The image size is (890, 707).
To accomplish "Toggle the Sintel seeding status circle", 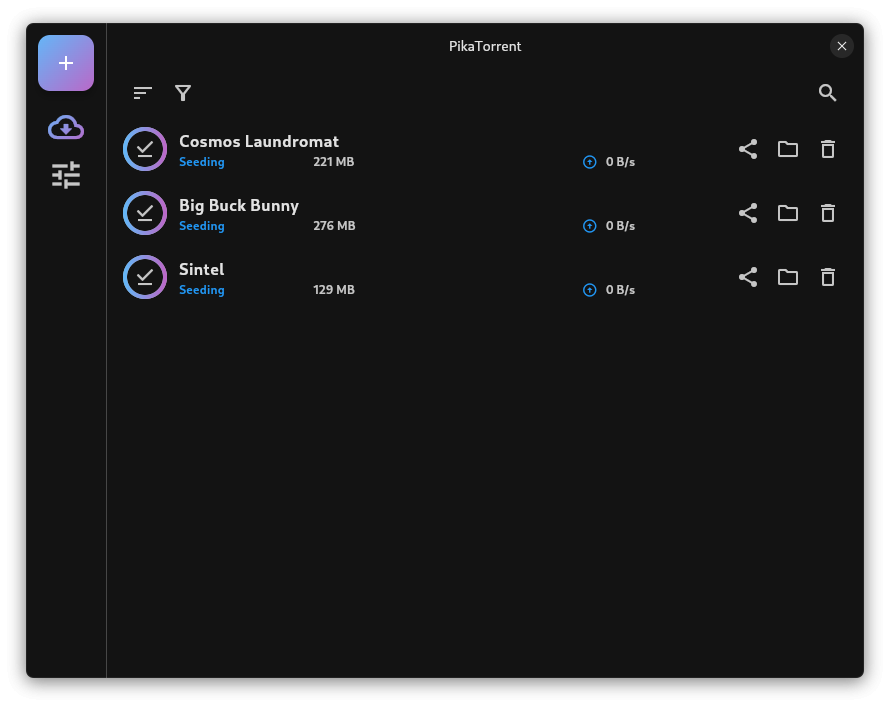I will pos(145,277).
